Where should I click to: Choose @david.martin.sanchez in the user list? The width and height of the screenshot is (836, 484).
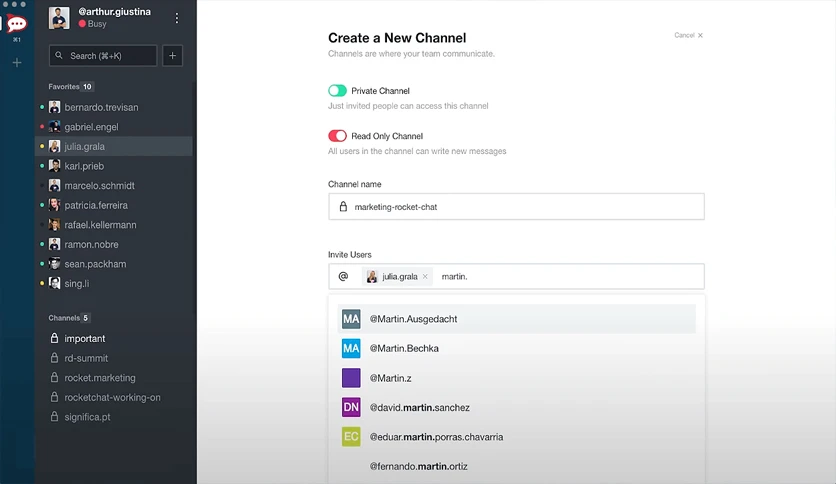(x=517, y=407)
